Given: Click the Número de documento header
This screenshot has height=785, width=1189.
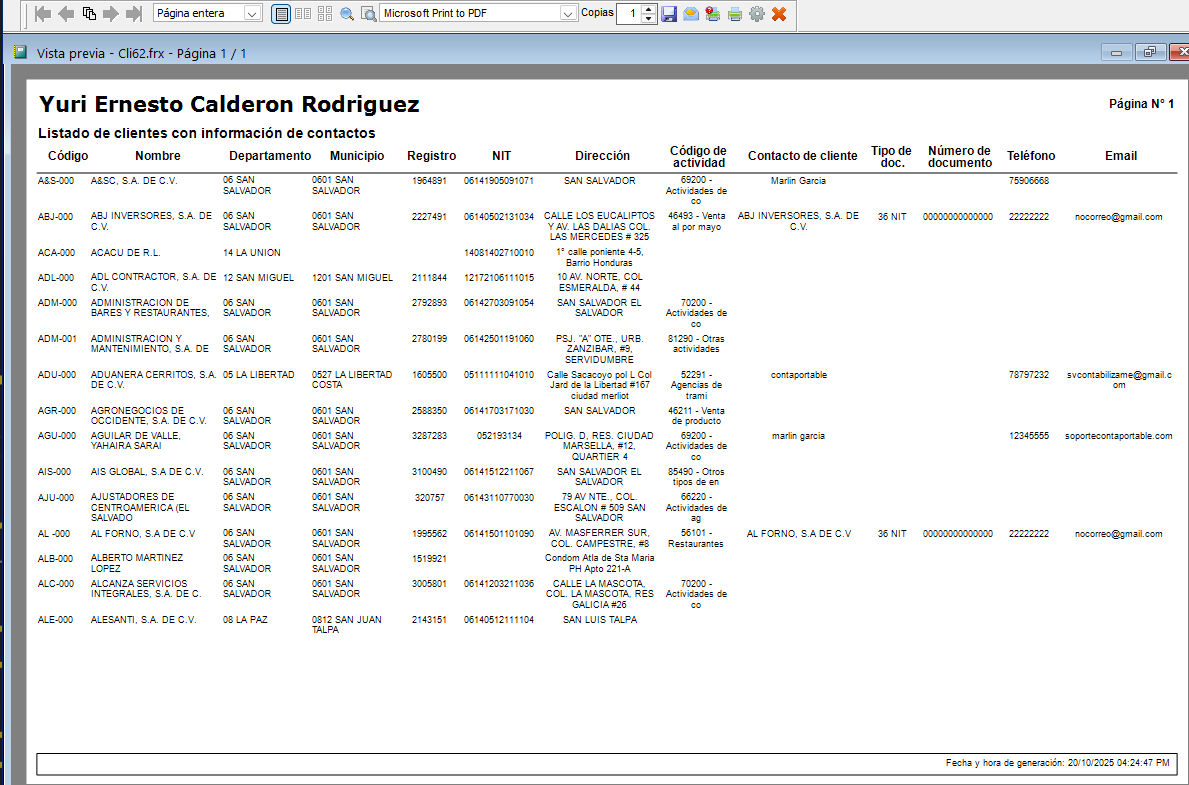Looking at the screenshot, I should click(x=959, y=156).
